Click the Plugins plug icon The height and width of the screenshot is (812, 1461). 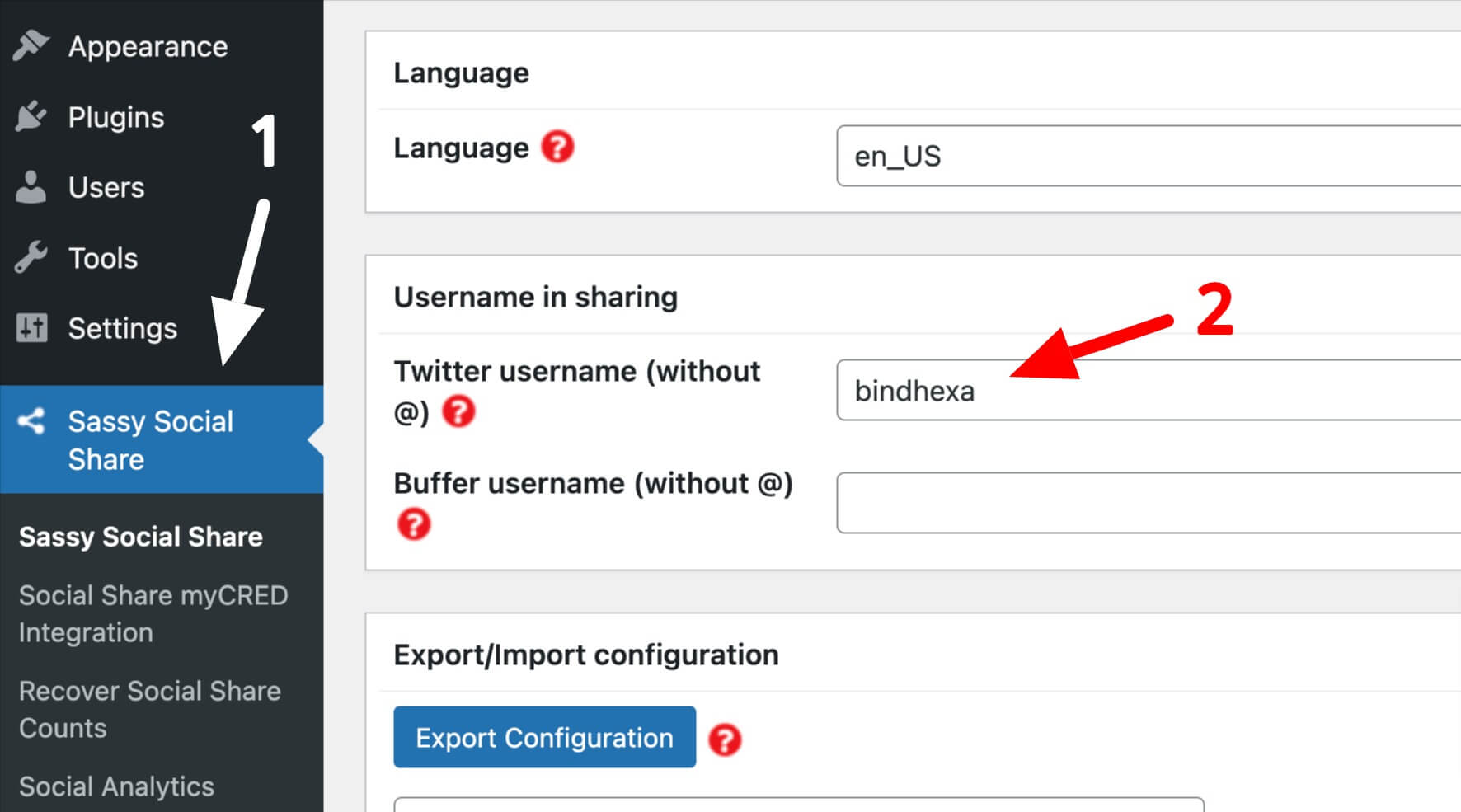click(31, 117)
